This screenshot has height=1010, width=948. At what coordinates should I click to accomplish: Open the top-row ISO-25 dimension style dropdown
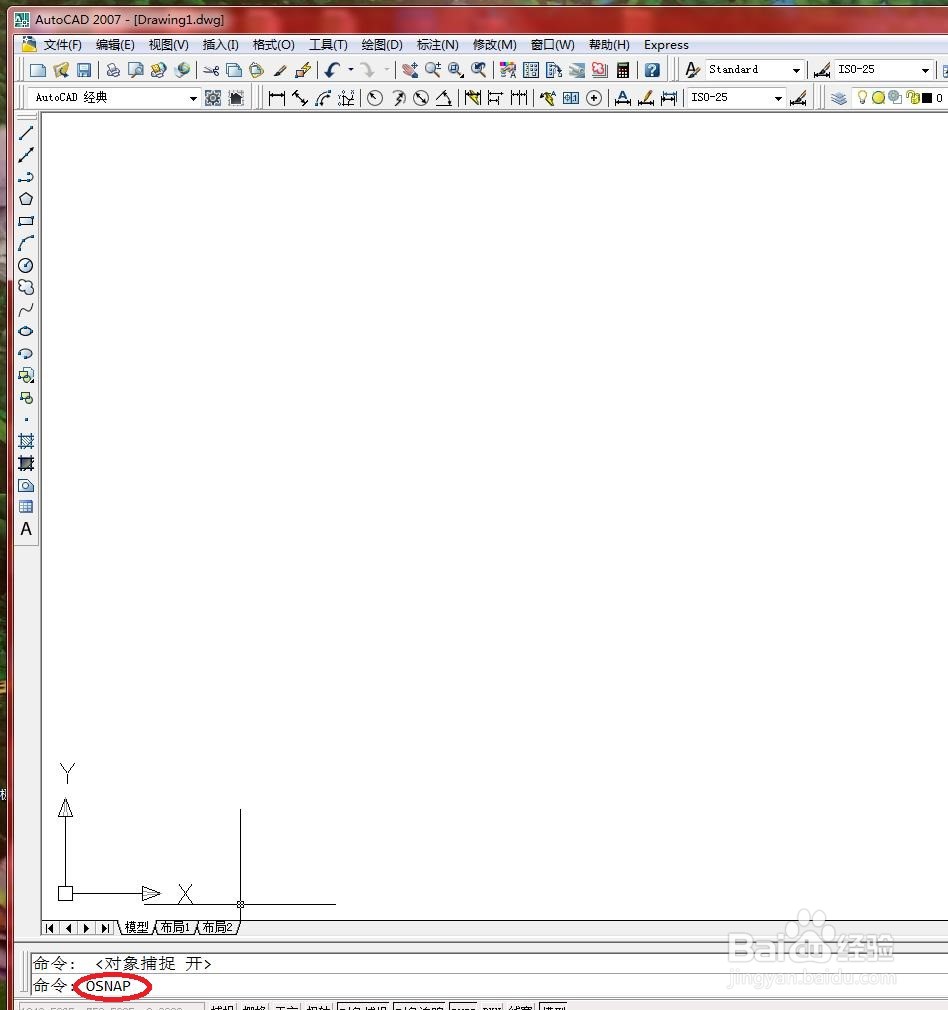click(x=925, y=70)
